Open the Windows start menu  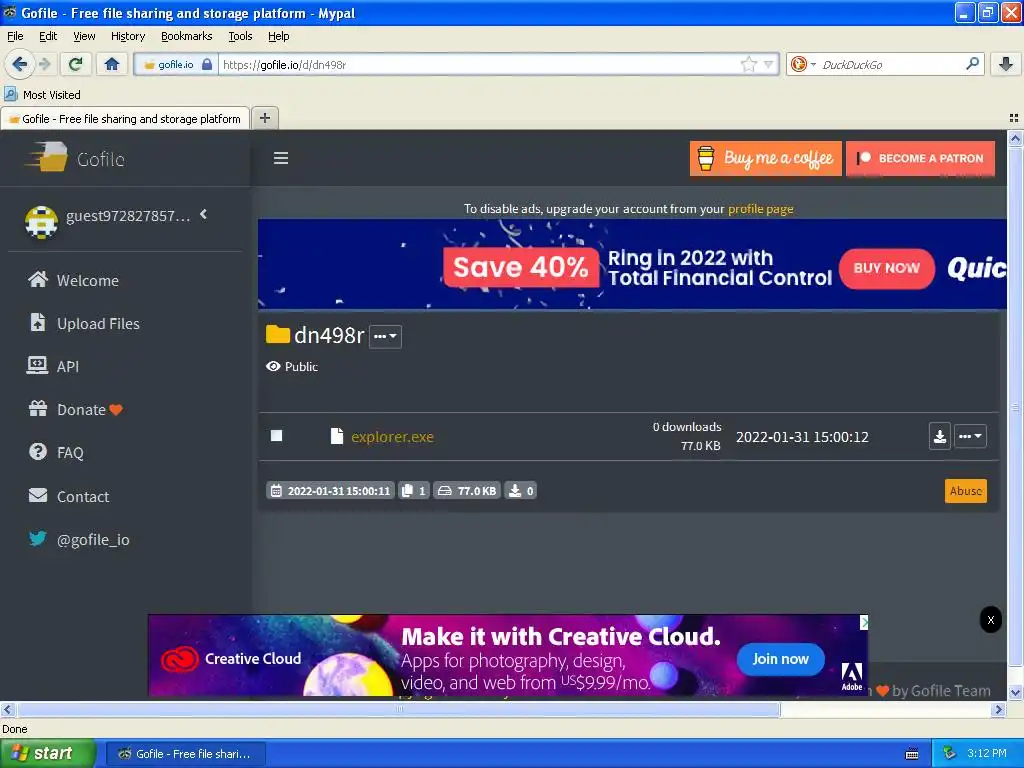click(48, 753)
